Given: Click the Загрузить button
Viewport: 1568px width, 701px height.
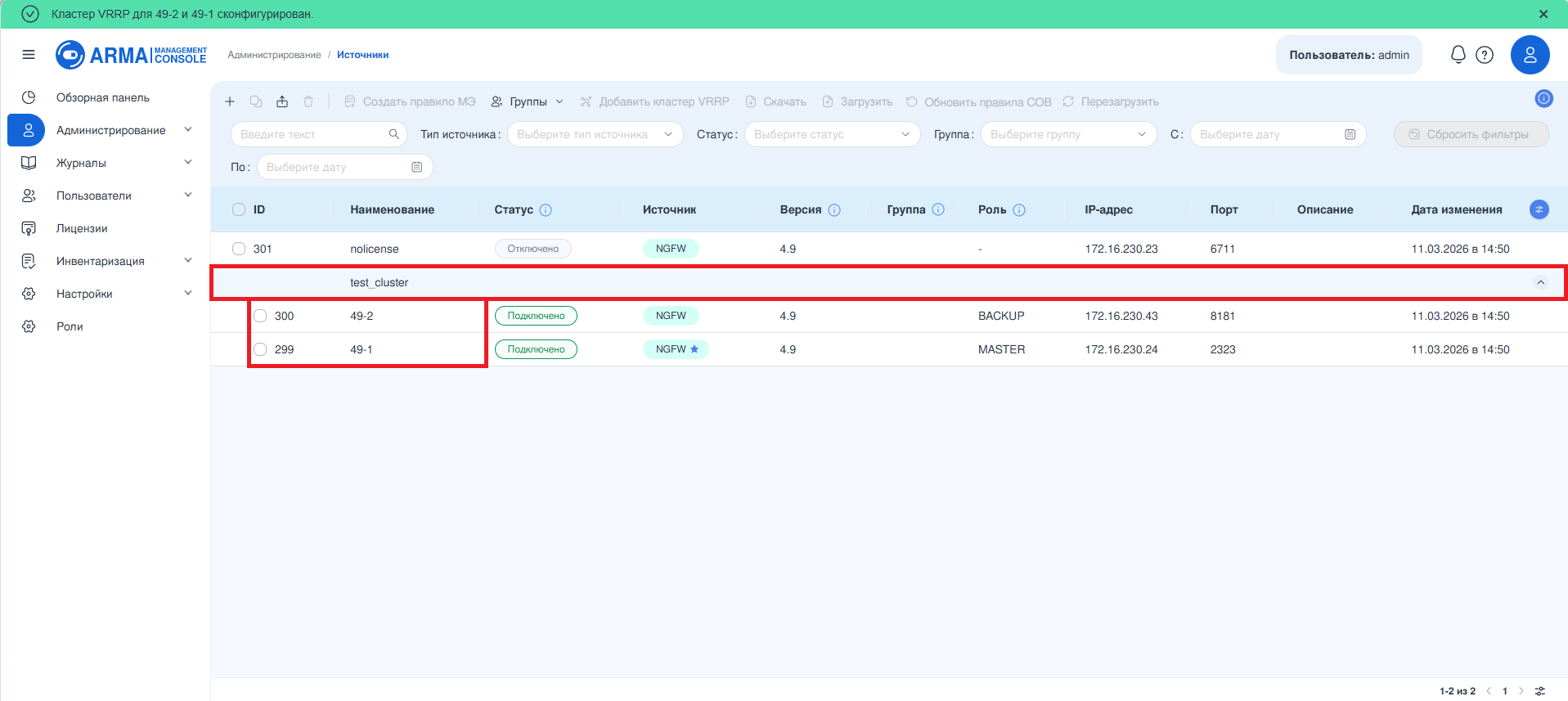Looking at the screenshot, I should coord(857,101).
